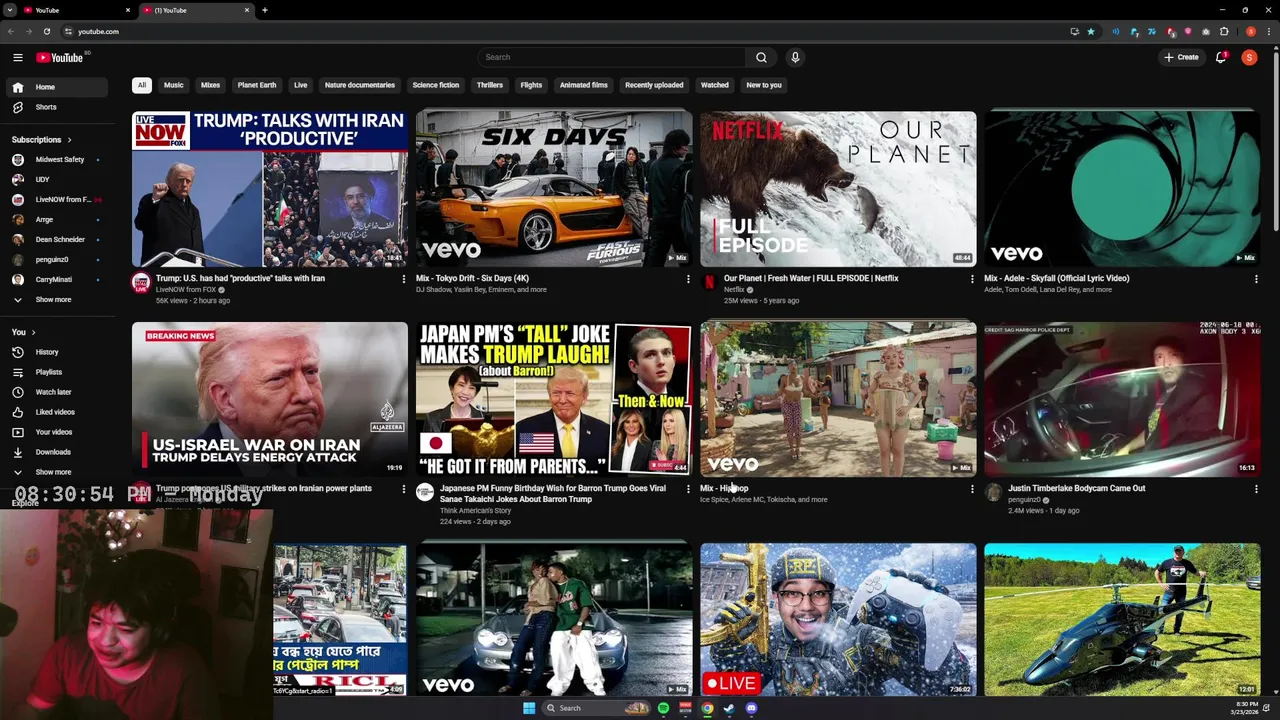The image size is (1280, 720).
Task: Open the Netflix Our Planet bear thumbnail
Action: (838, 188)
